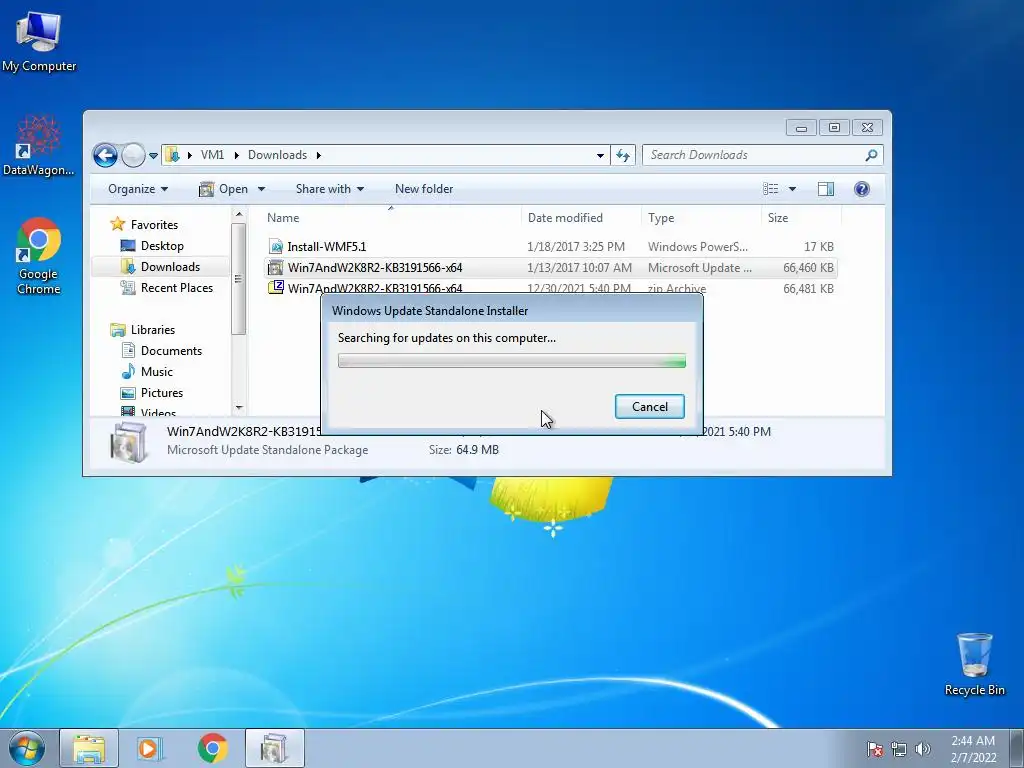Screen dimensions: 1024x768
Task: Expand arrow after Downloads breadcrumb
Action: pos(319,155)
